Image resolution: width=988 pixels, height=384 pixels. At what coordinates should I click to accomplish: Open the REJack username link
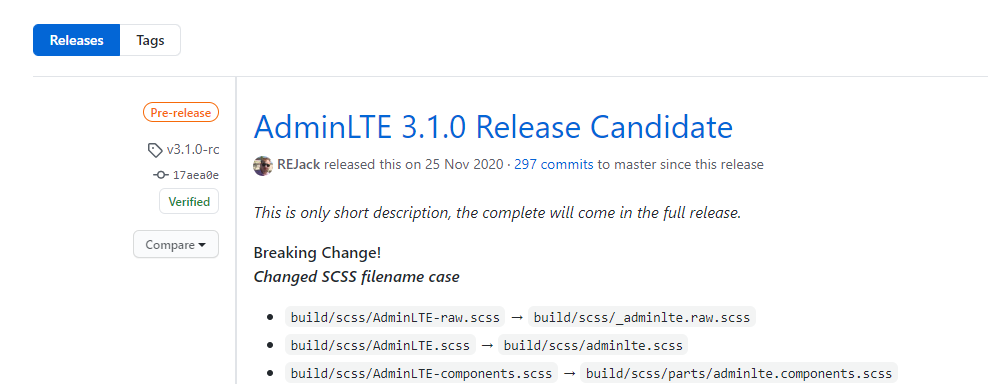point(299,165)
